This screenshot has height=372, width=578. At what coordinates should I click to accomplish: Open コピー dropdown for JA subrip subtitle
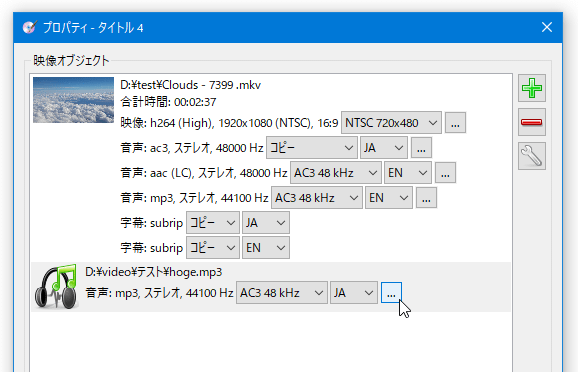coord(213,223)
